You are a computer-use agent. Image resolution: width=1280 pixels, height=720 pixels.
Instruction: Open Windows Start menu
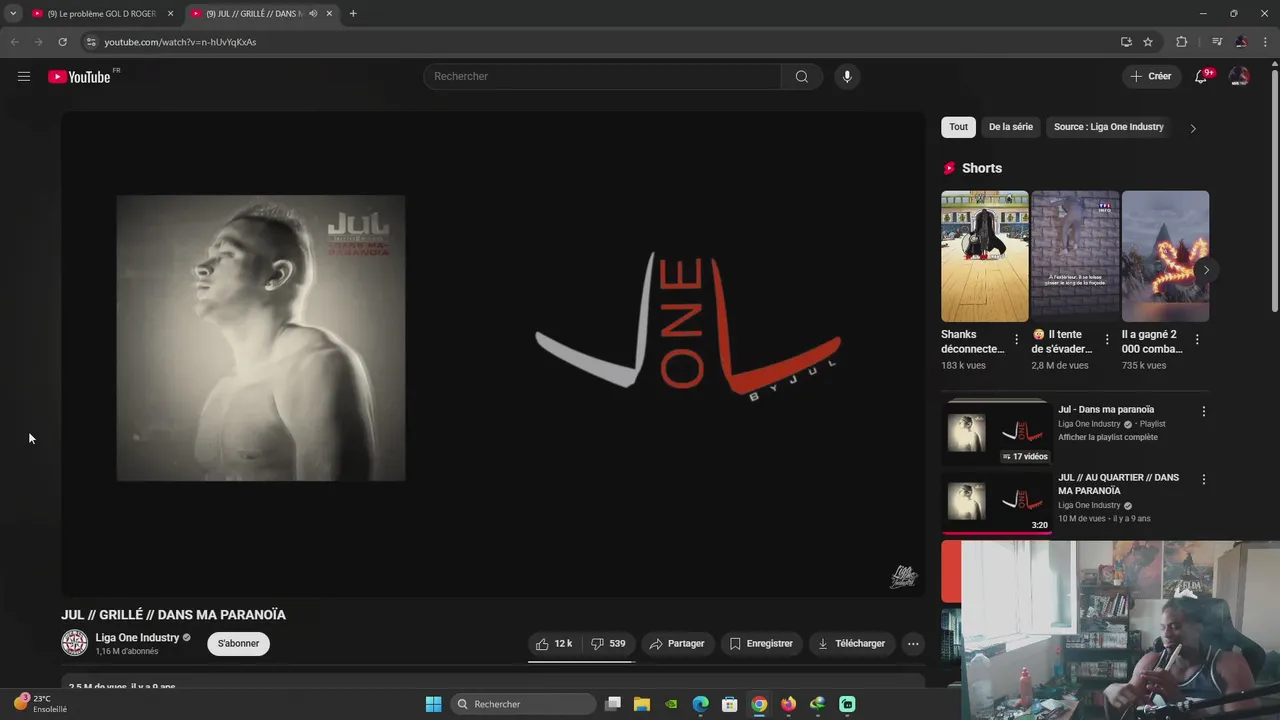pos(433,704)
